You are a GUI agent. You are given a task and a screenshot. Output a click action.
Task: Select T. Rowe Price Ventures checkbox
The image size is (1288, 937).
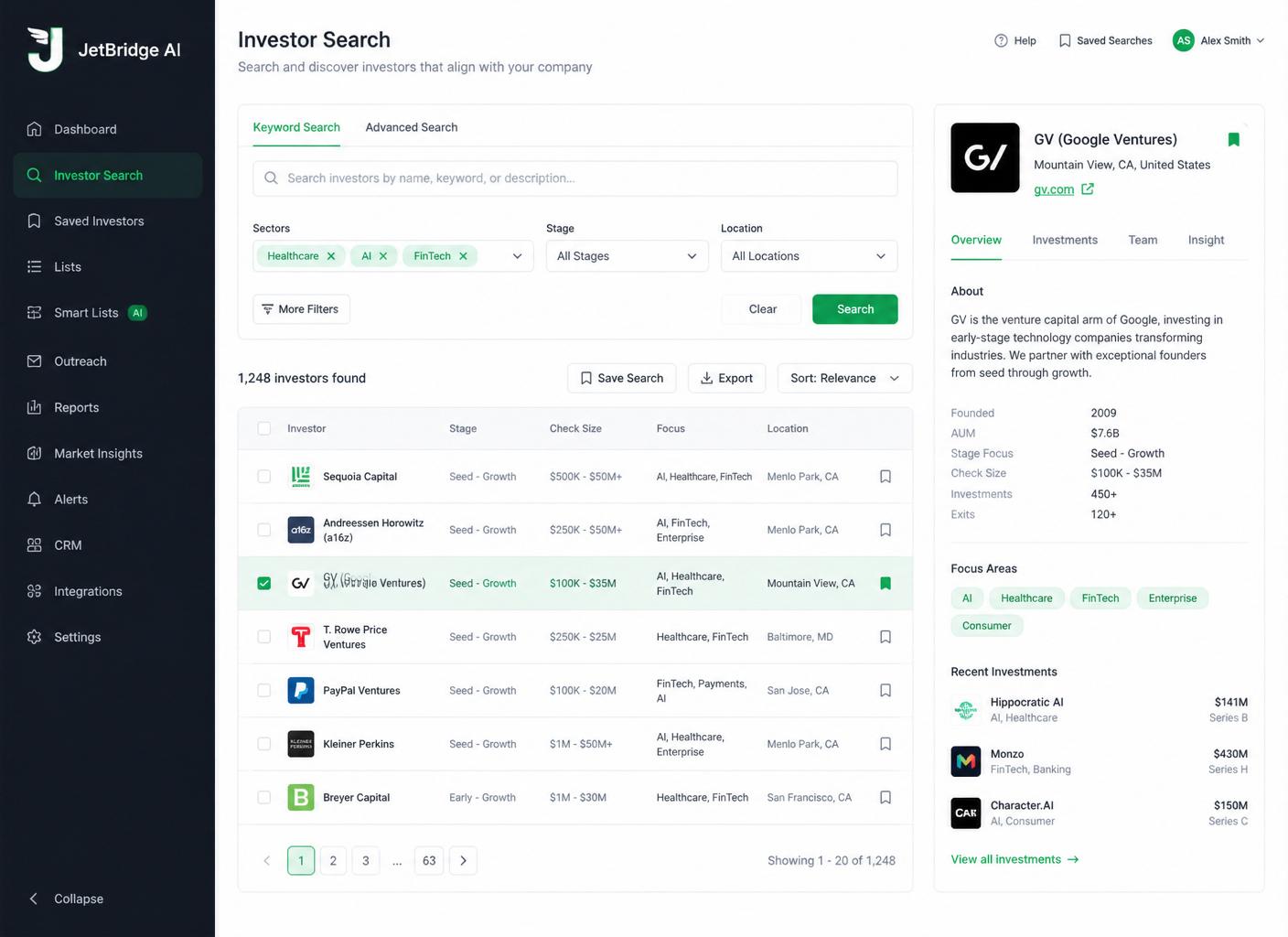coord(264,637)
